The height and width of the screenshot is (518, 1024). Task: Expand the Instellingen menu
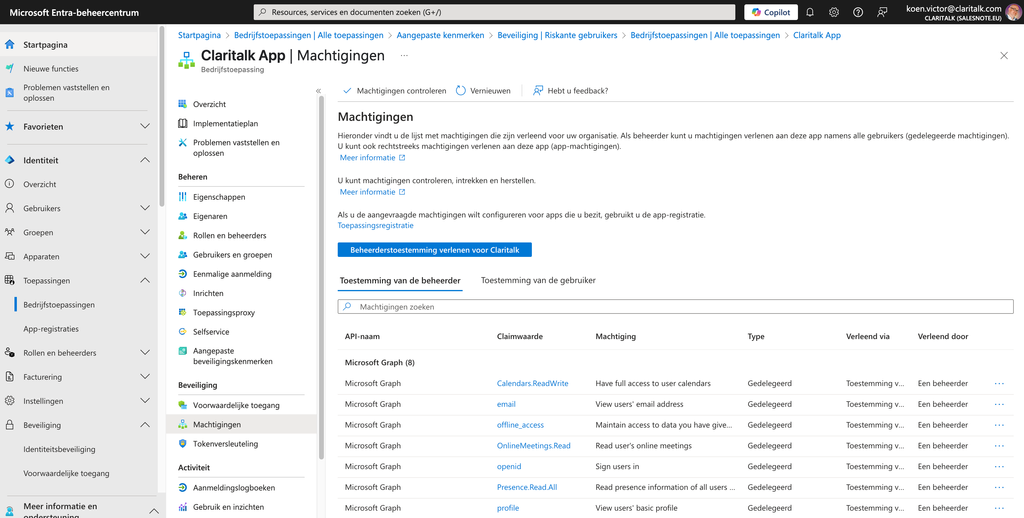145,401
